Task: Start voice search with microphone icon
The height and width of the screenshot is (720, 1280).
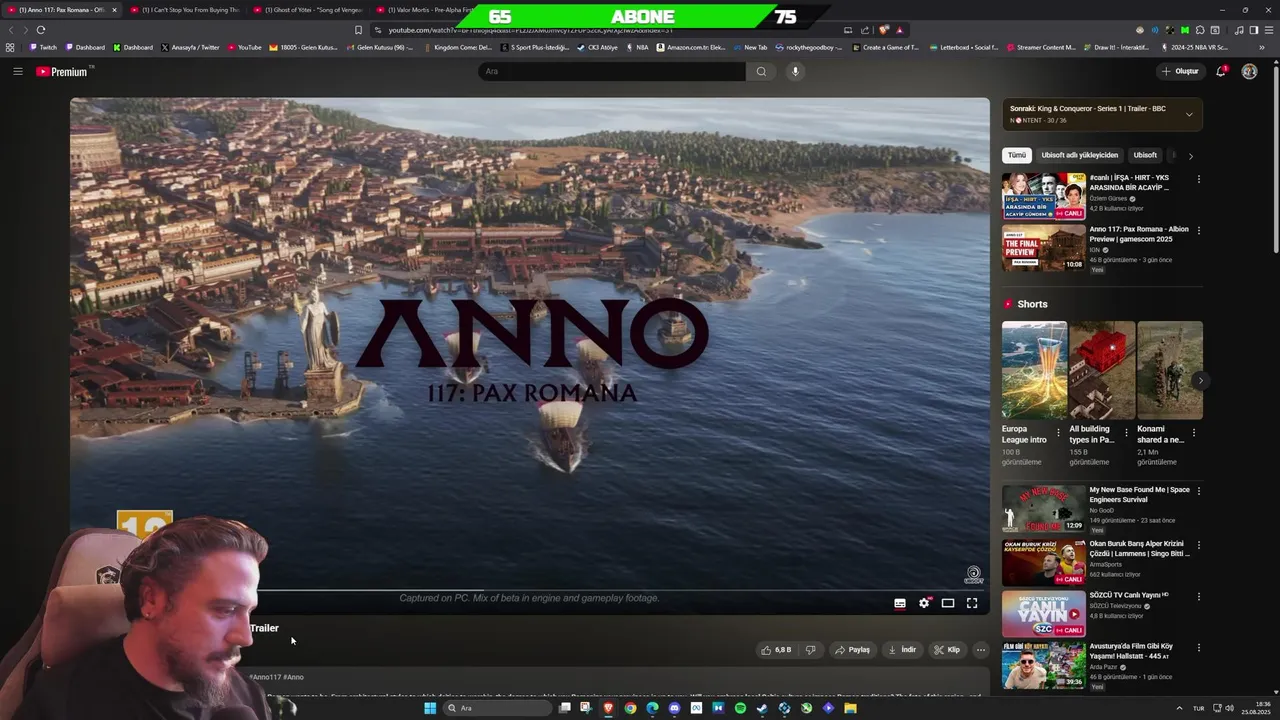Action: [795, 71]
